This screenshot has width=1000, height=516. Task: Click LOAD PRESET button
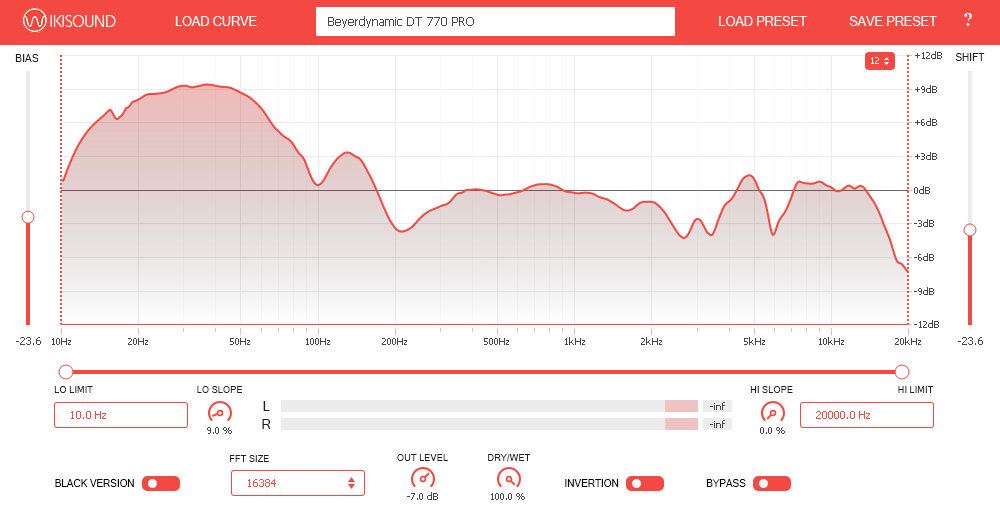[x=762, y=21]
